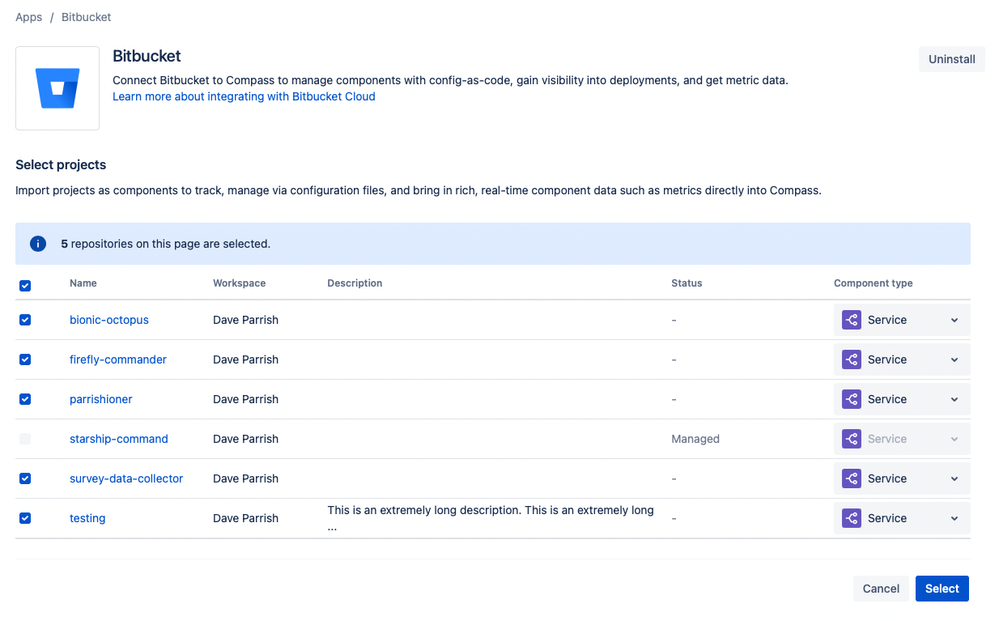Click the Bitbucket app title heading
The height and width of the screenshot is (621, 999).
tap(147, 56)
